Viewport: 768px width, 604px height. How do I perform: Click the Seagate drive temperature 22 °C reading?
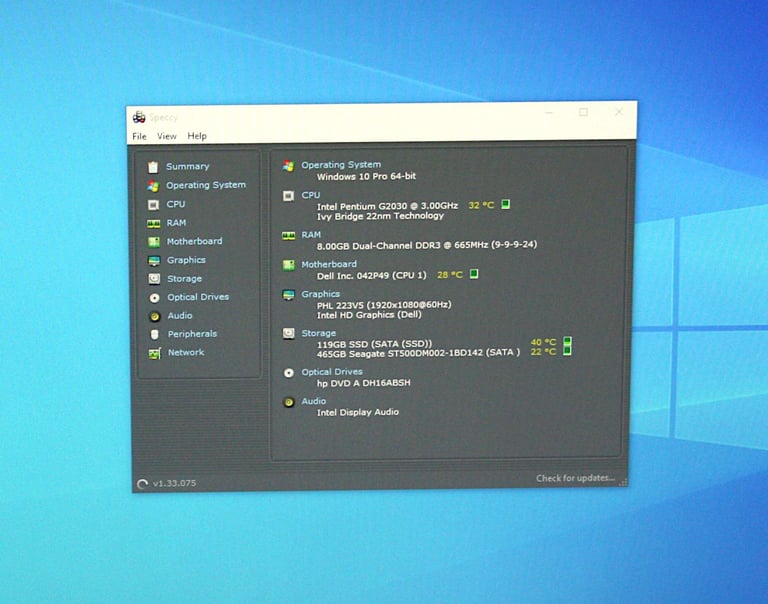tap(543, 351)
